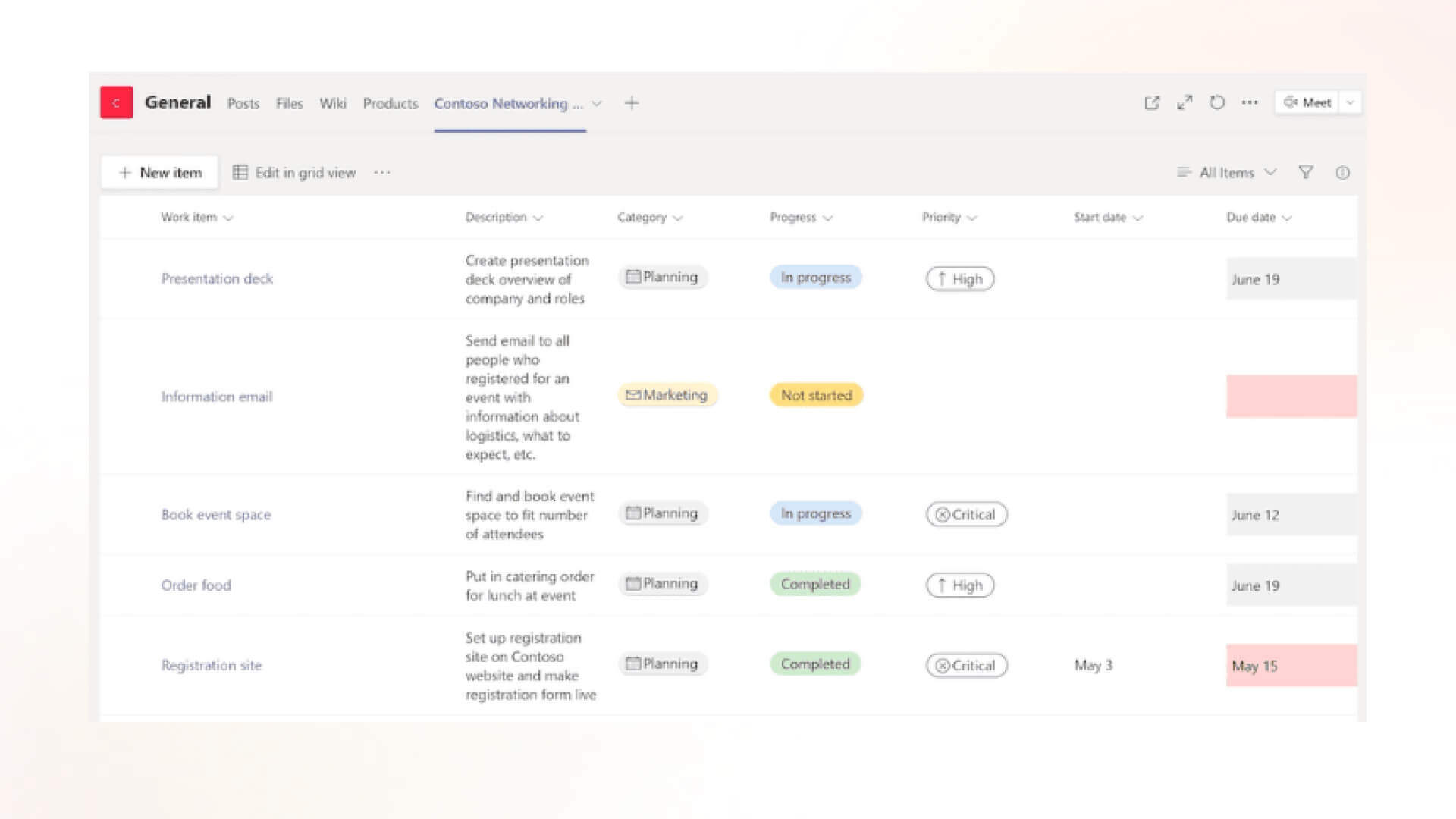Open top-right more options ellipsis

click(1250, 102)
